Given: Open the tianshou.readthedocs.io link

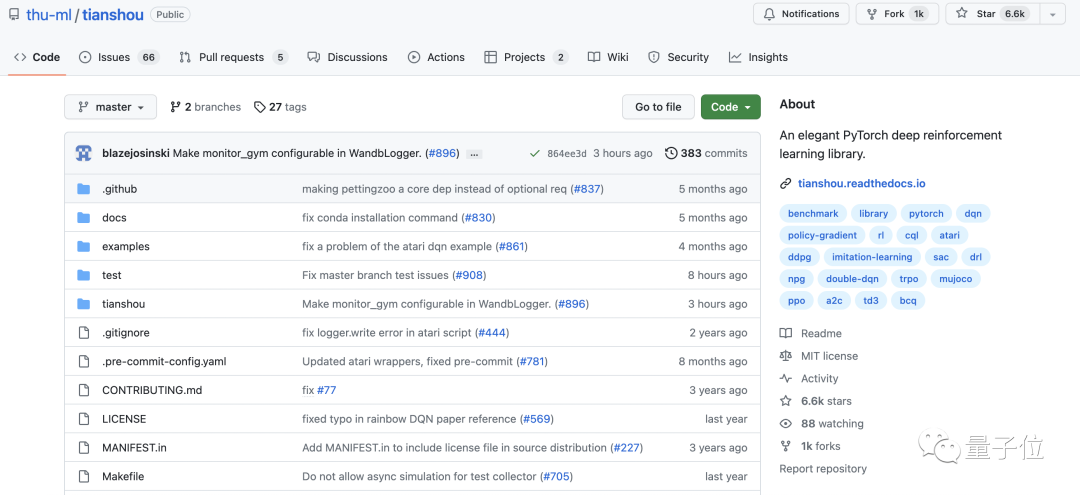Looking at the screenshot, I should (861, 184).
